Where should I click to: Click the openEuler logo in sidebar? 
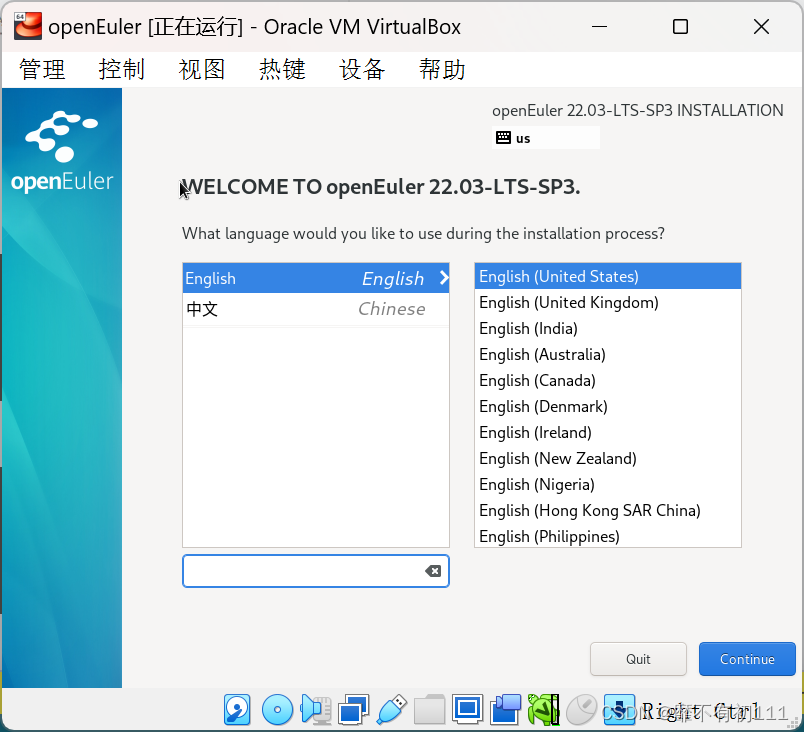pyautogui.click(x=62, y=152)
